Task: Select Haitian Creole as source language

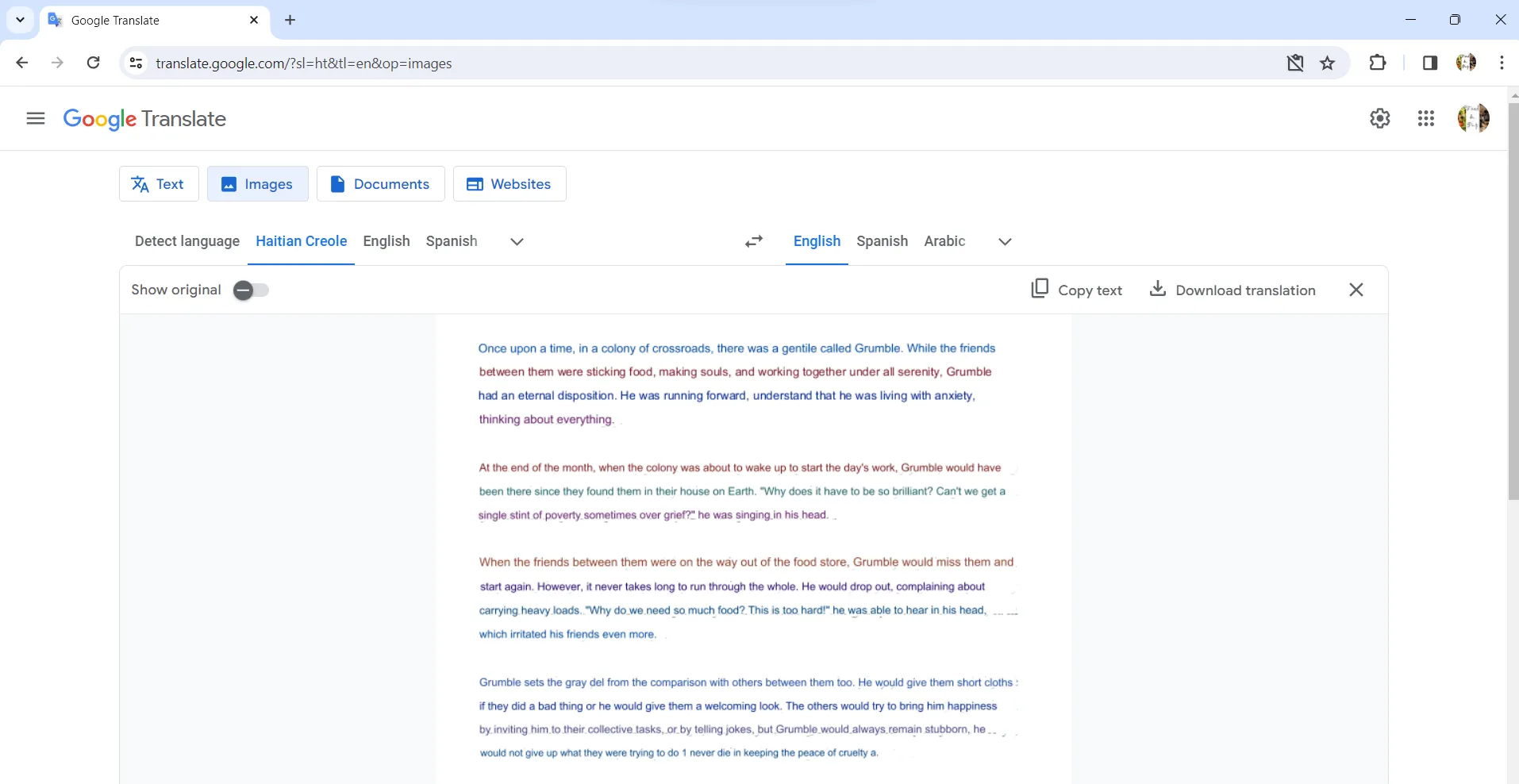Action: point(301,241)
